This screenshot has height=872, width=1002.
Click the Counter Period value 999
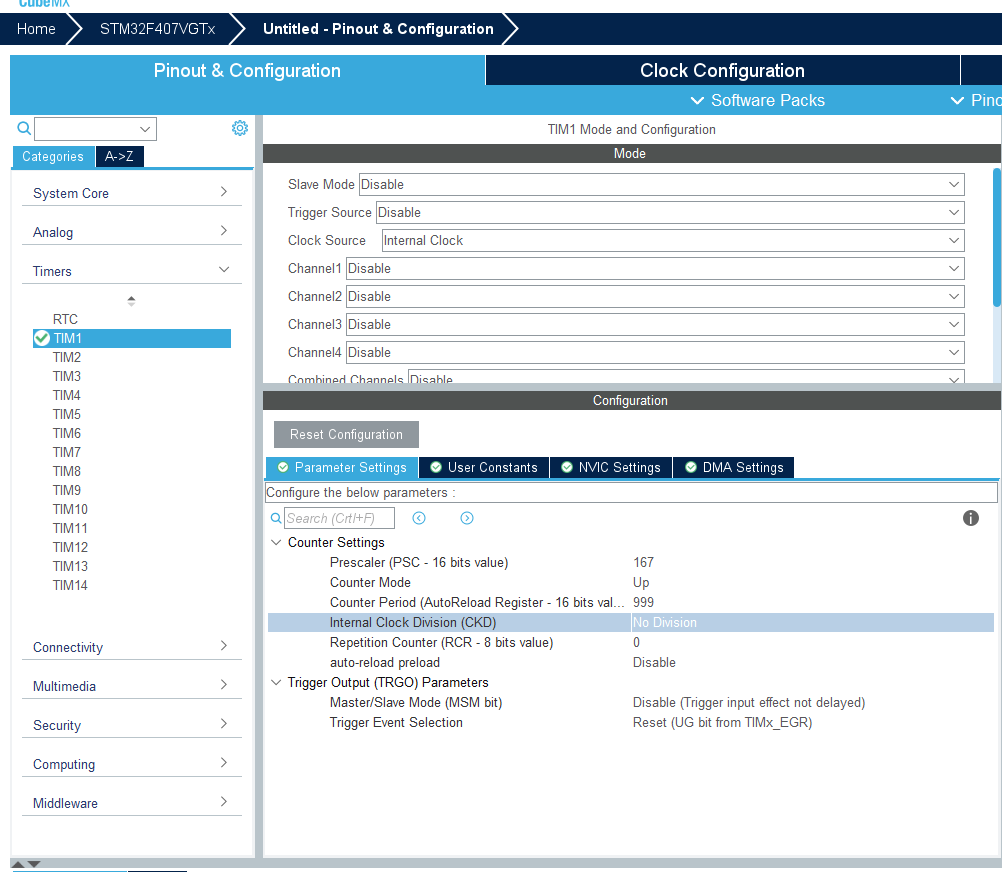click(644, 602)
